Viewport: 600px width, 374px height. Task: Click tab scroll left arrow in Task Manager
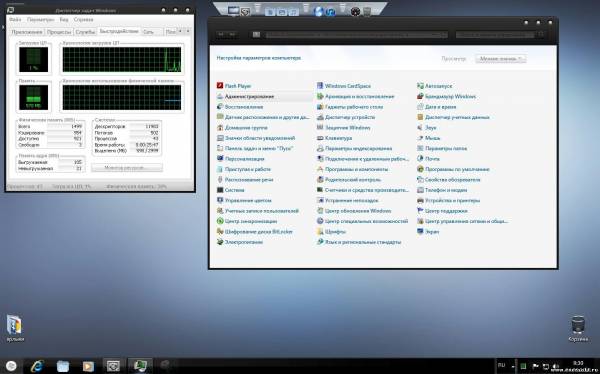click(x=181, y=31)
